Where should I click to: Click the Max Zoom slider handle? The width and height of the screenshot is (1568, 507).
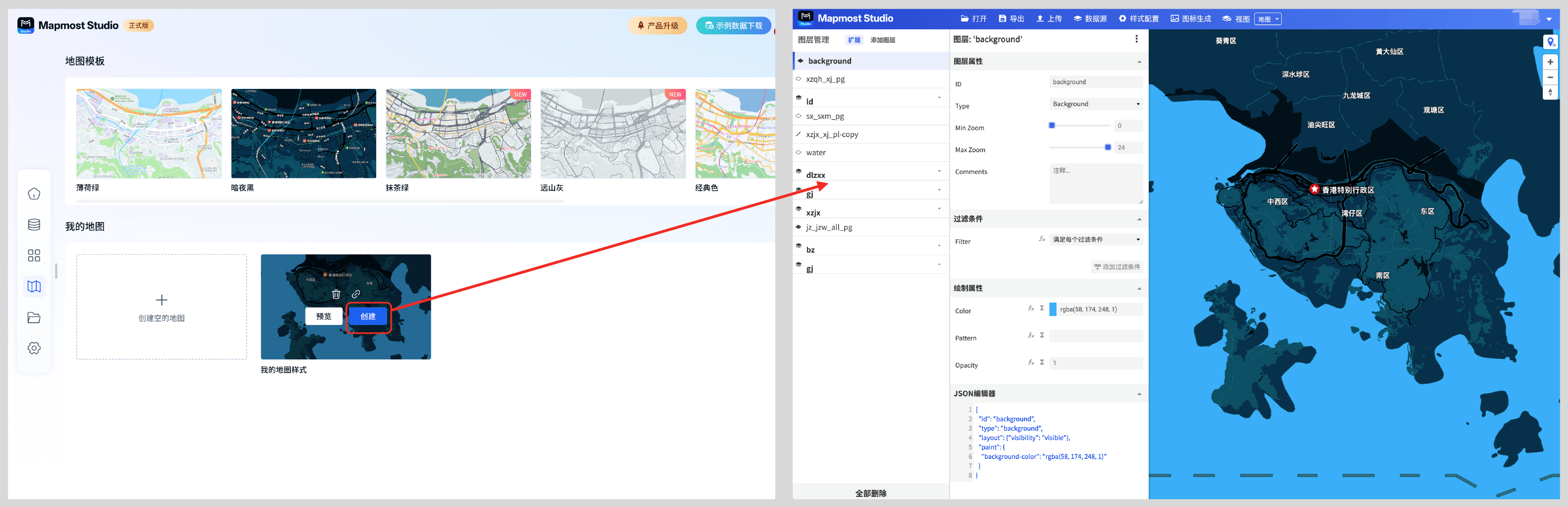coord(1107,148)
